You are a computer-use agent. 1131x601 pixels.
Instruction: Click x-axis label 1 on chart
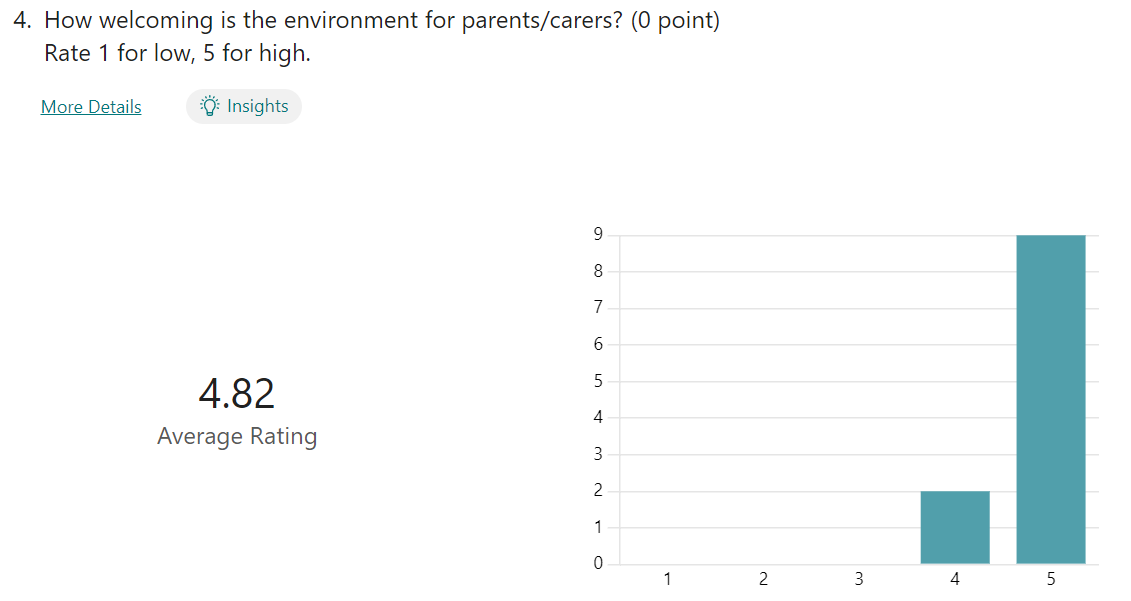click(x=667, y=579)
